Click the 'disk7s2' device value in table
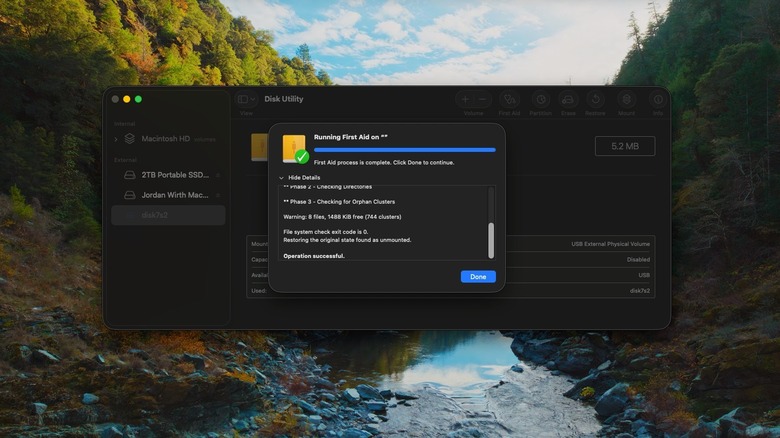Viewport: 780px width, 438px height. point(640,291)
